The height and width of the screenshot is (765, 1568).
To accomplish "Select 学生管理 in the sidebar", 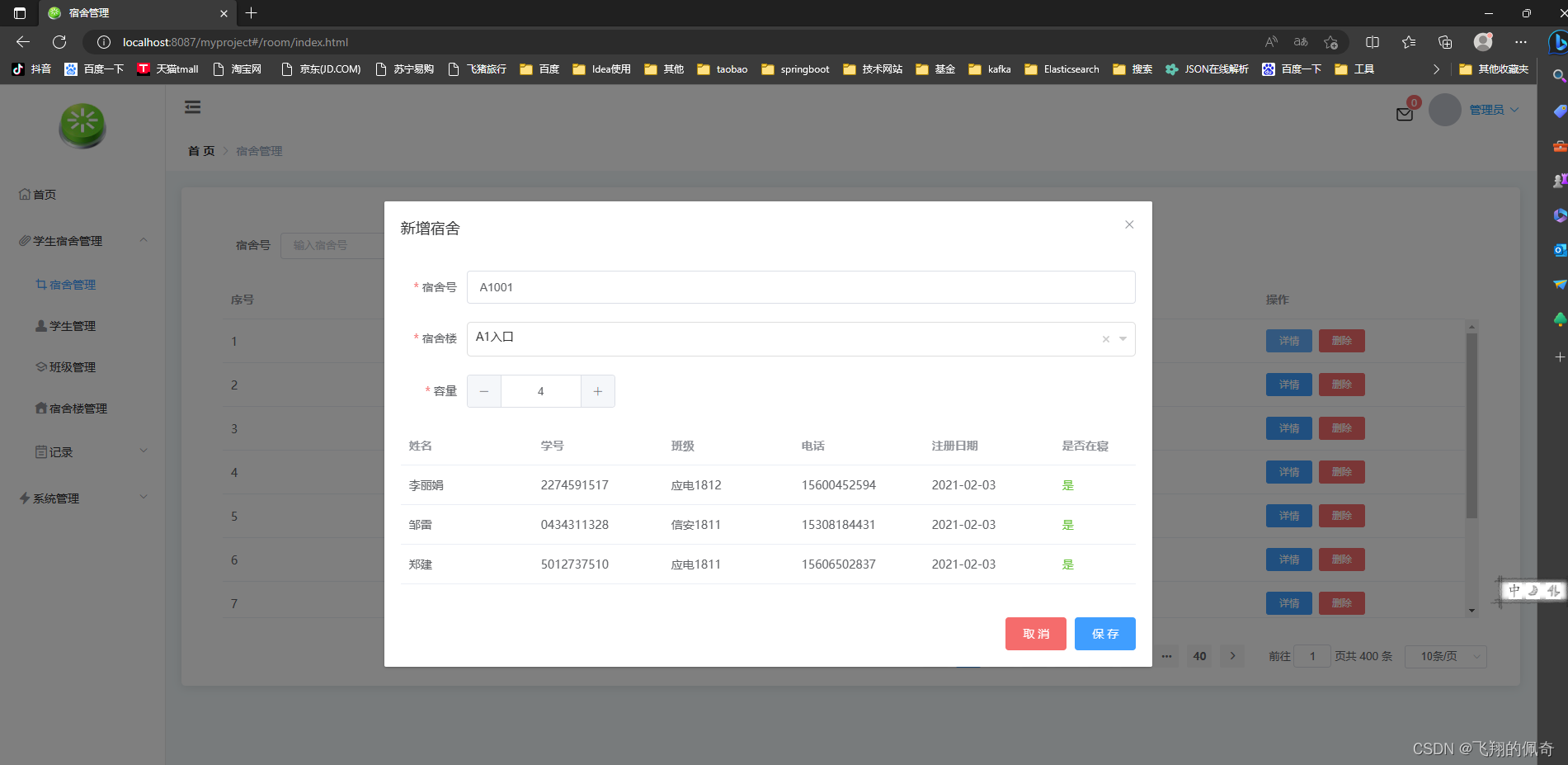I will [x=73, y=326].
